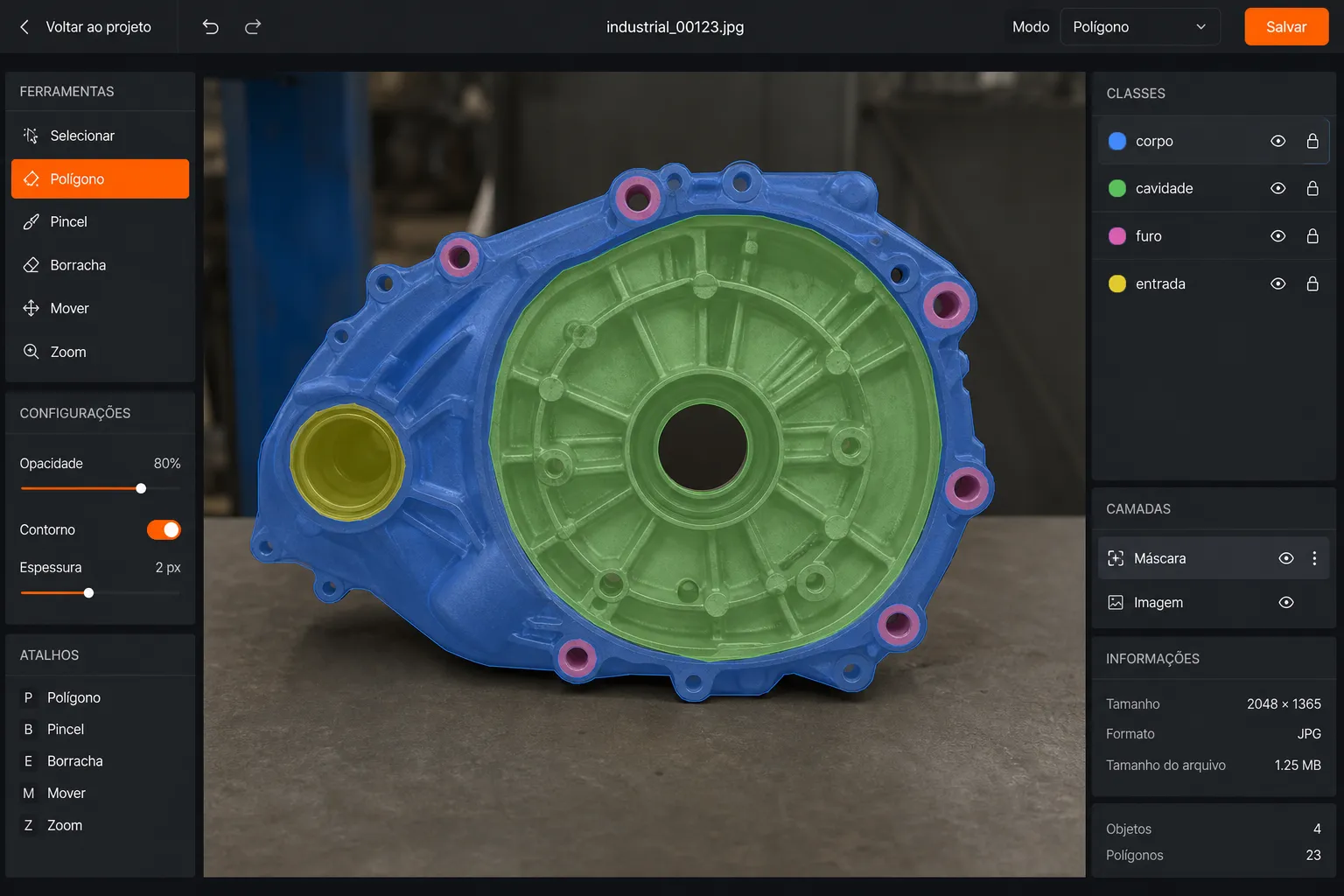Select the Polígono tool item

click(100, 178)
